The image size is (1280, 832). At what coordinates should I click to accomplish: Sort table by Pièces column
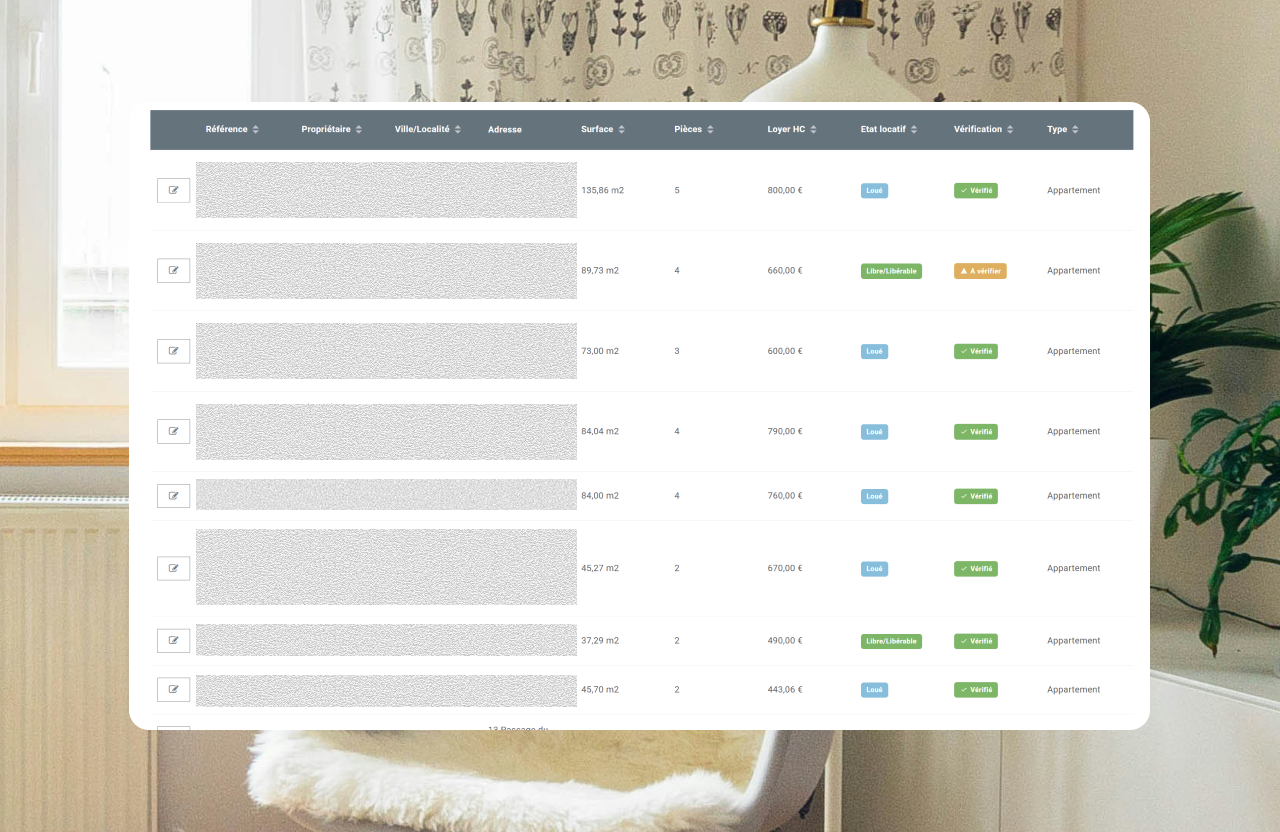(694, 129)
